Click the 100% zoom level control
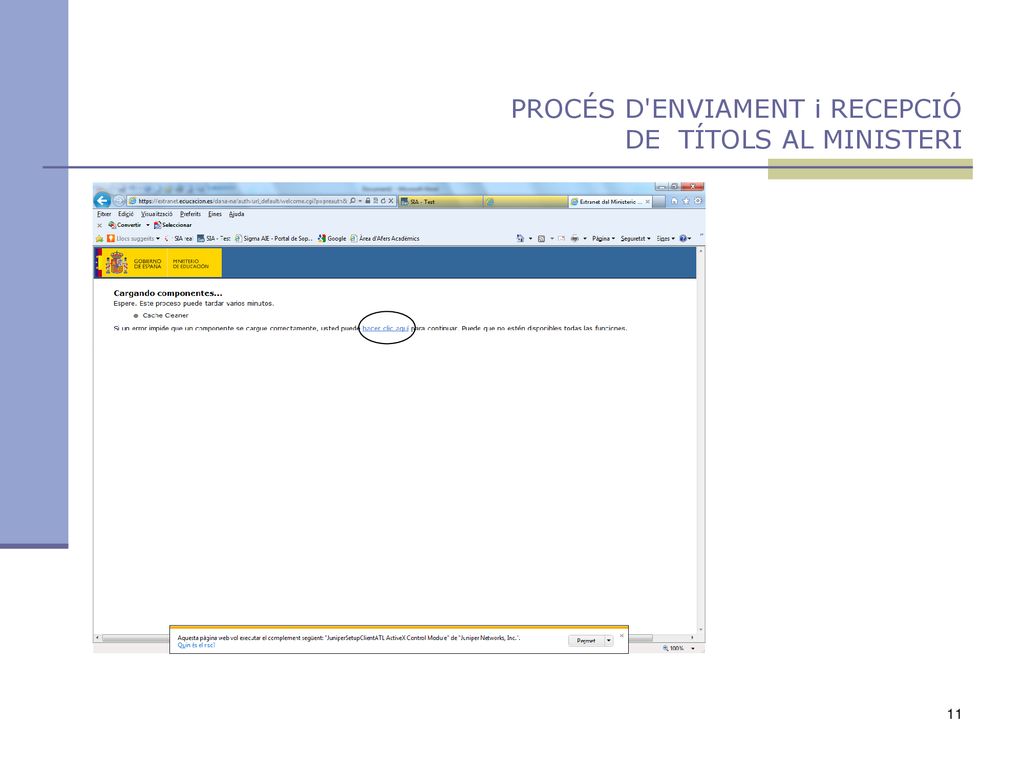Screen dimensions: 1024x768 pyautogui.click(x=673, y=648)
